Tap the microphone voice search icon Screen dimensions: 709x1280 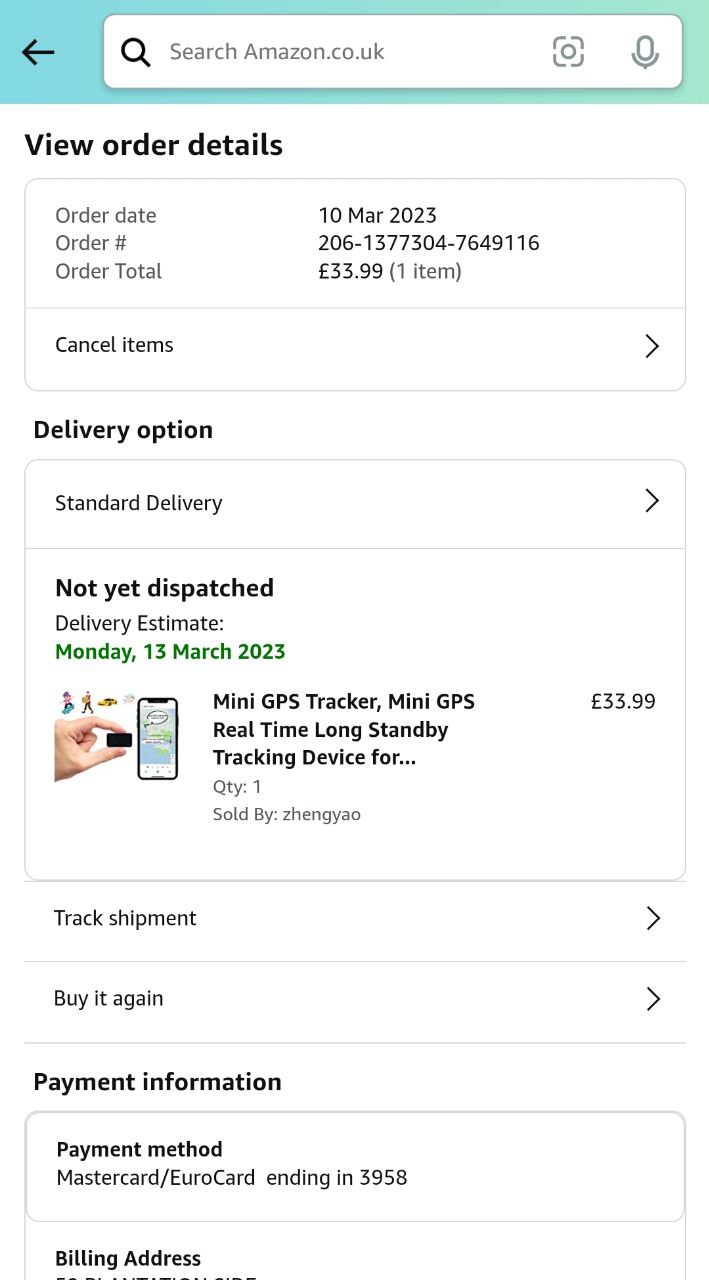pyautogui.click(x=645, y=52)
